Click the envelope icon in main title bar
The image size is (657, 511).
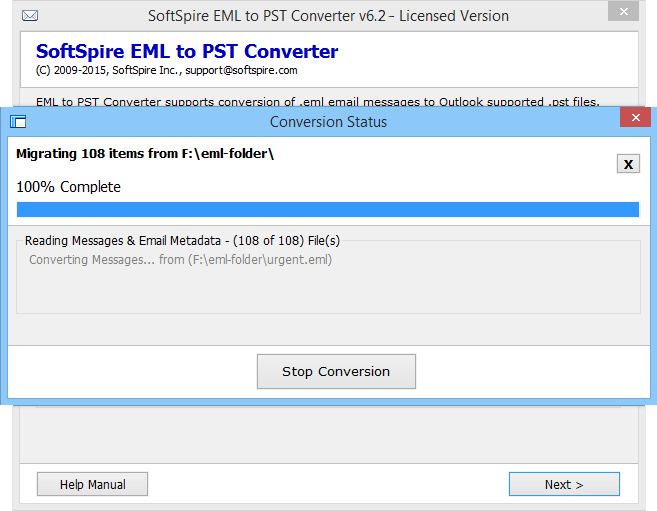click(30, 16)
